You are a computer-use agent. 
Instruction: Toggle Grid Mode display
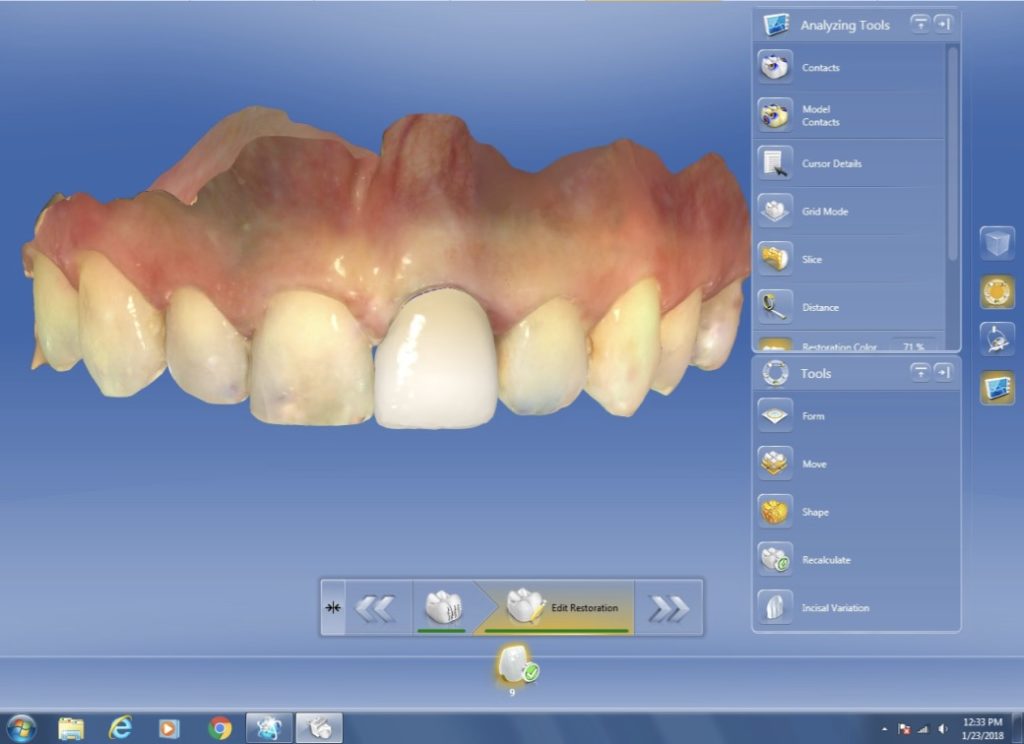(775, 211)
